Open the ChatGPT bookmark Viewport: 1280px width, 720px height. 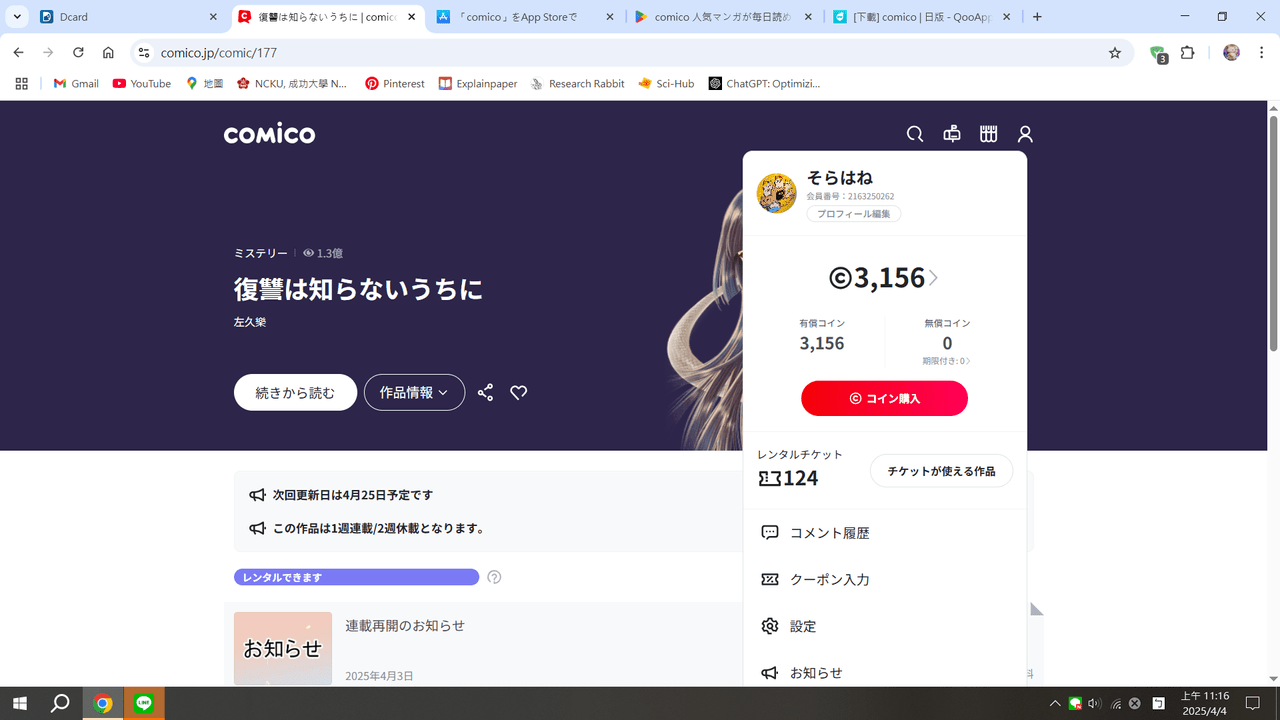[764, 84]
